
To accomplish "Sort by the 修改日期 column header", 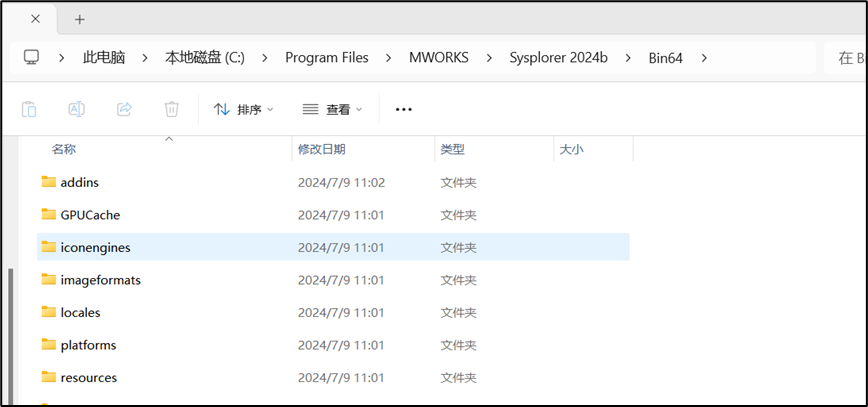I will 322,149.
